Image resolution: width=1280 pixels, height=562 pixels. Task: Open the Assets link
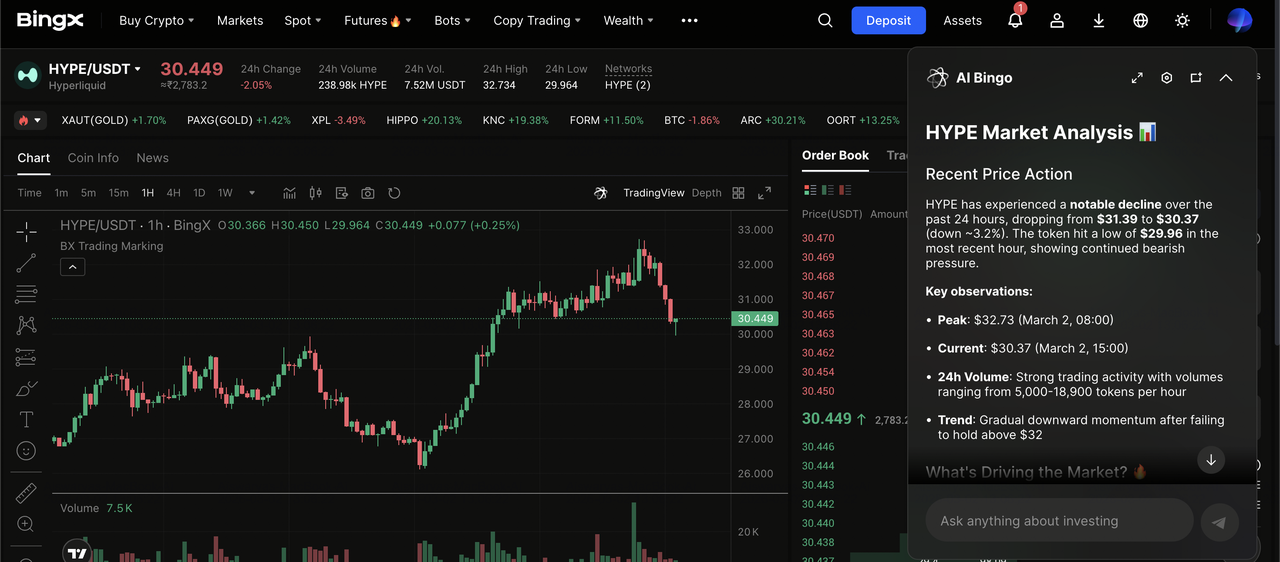pyautogui.click(x=962, y=20)
